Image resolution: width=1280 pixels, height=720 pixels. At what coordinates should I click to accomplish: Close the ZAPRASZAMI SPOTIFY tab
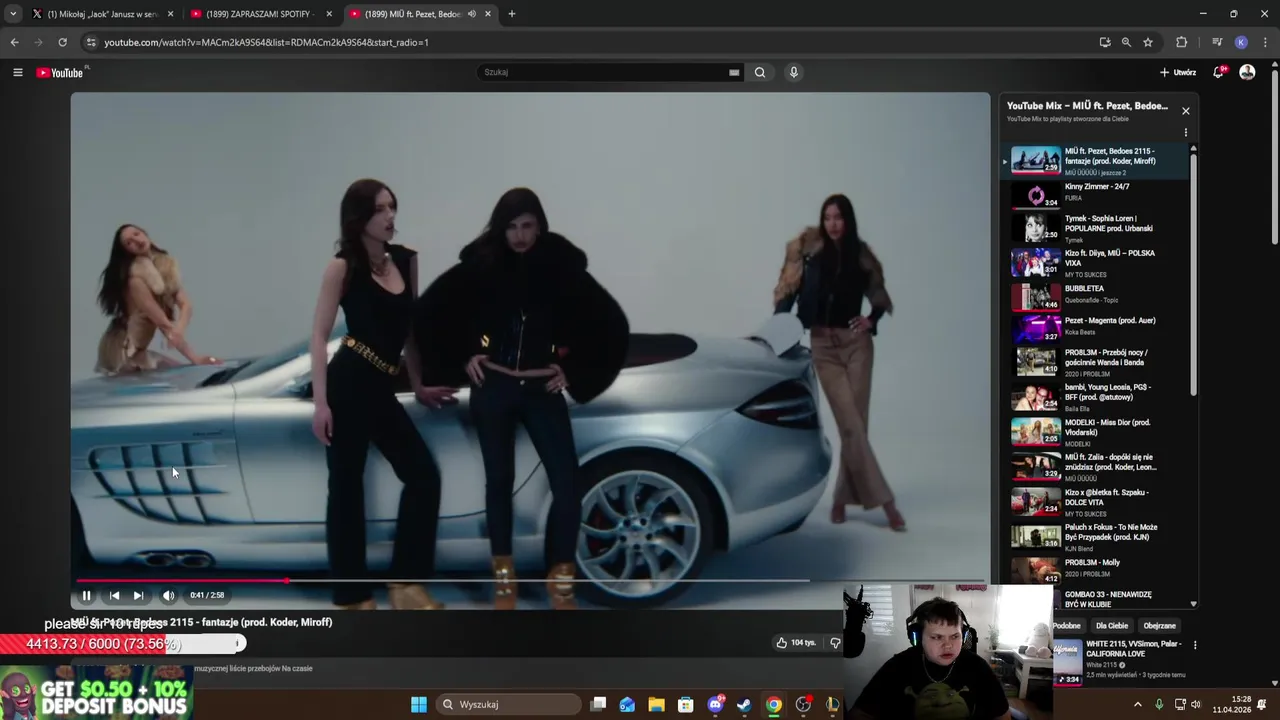[x=329, y=14]
